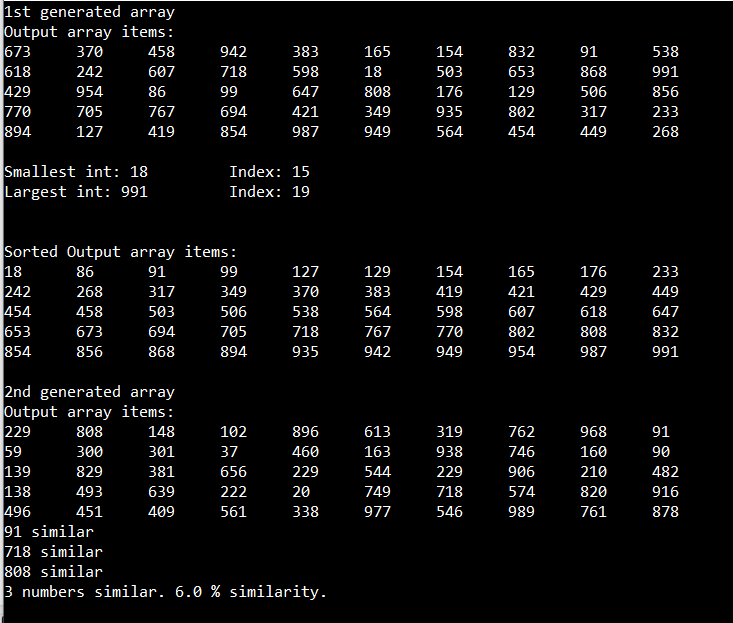Select value 656 in the second array
This screenshot has width=733, height=623.
[x=233, y=472]
